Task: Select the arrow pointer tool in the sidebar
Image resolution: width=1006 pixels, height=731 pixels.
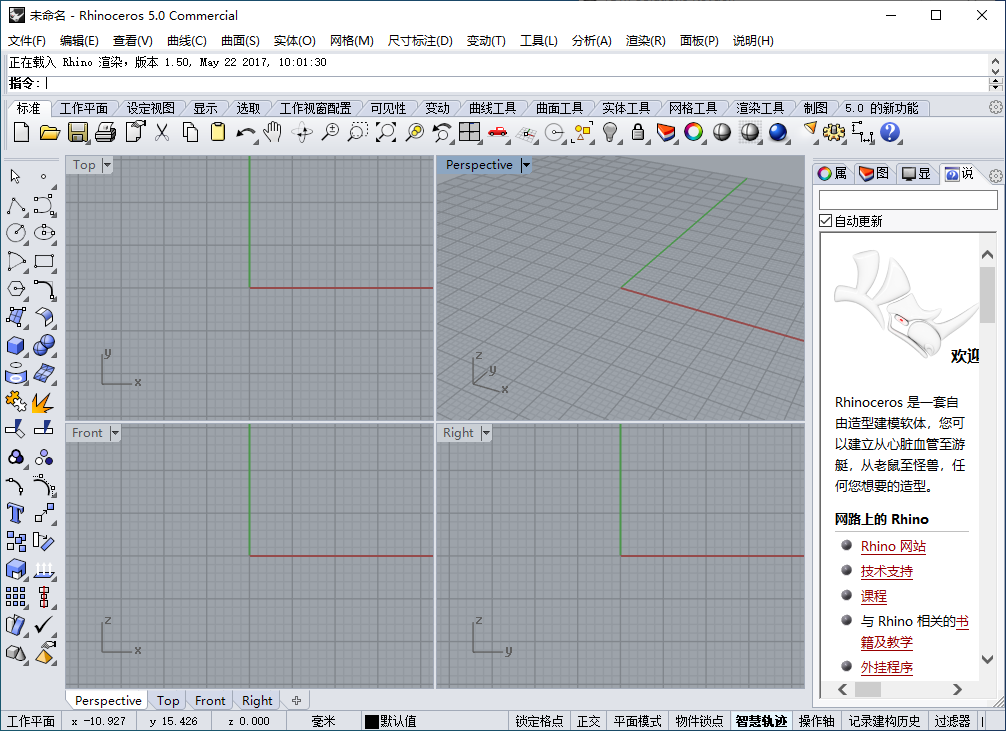Action: point(15,176)
